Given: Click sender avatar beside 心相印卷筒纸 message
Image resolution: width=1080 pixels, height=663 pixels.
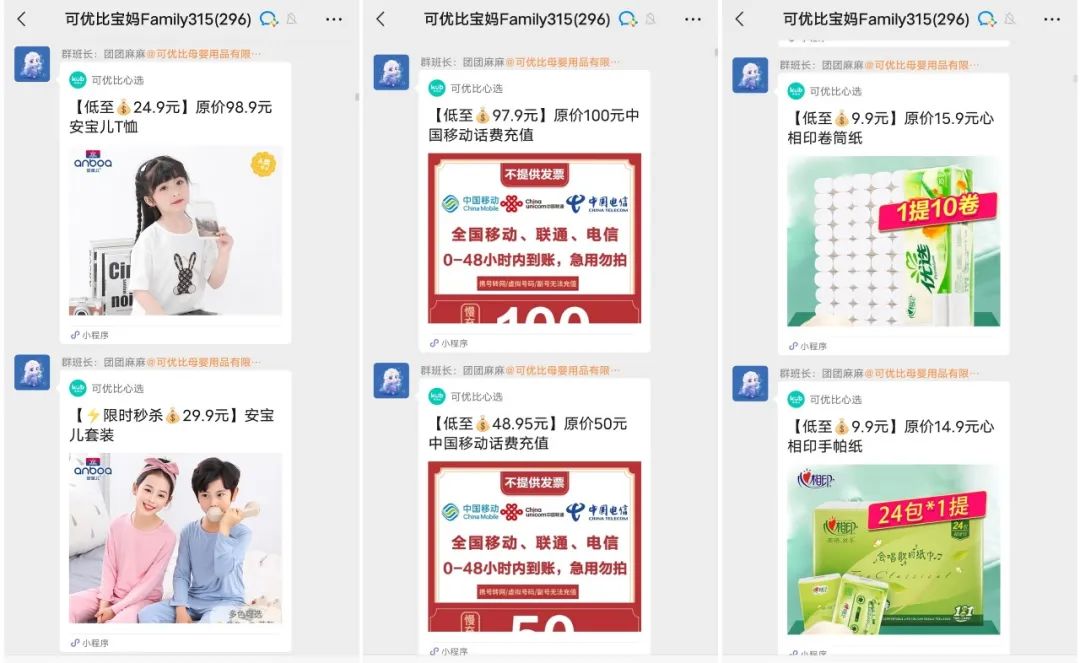Looking at the screenshot, I should click(750, 75).
